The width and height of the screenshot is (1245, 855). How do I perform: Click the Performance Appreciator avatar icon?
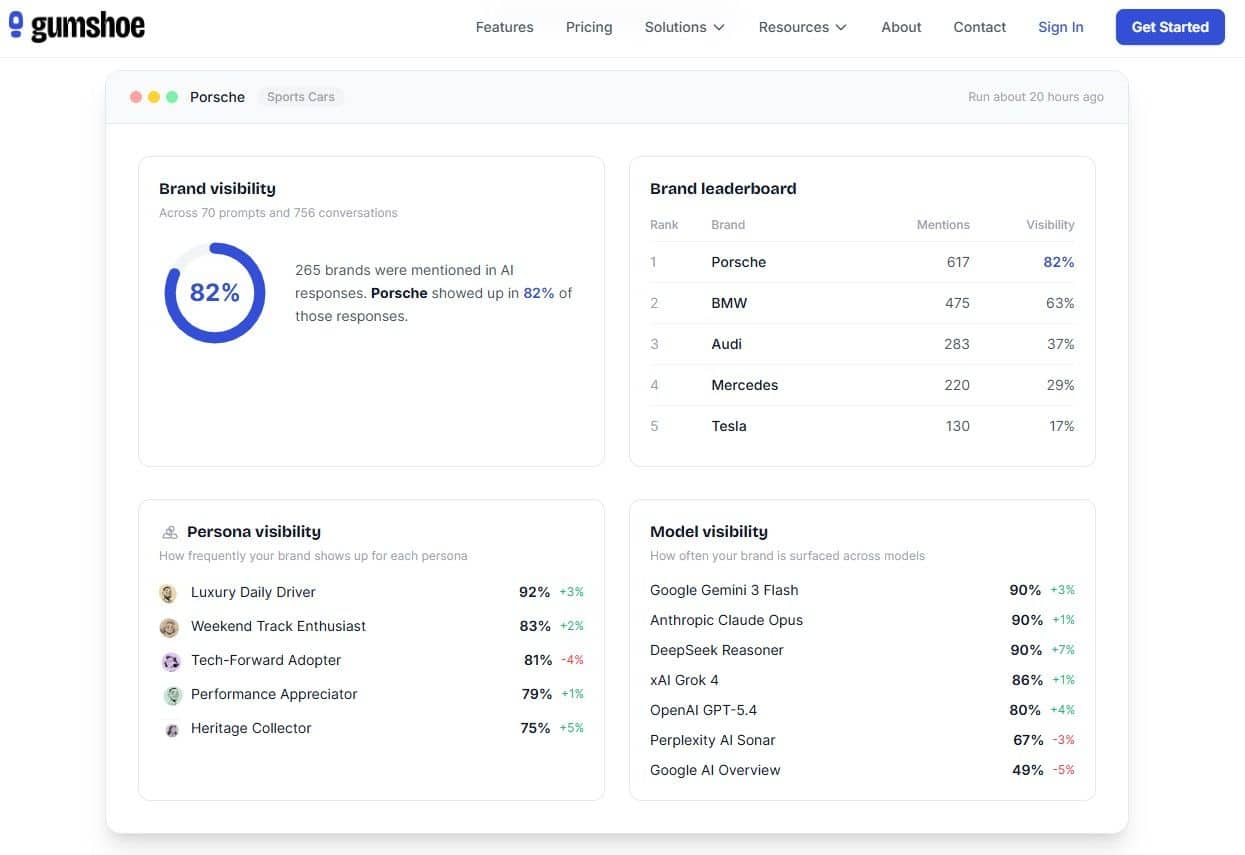click(172, 695)
